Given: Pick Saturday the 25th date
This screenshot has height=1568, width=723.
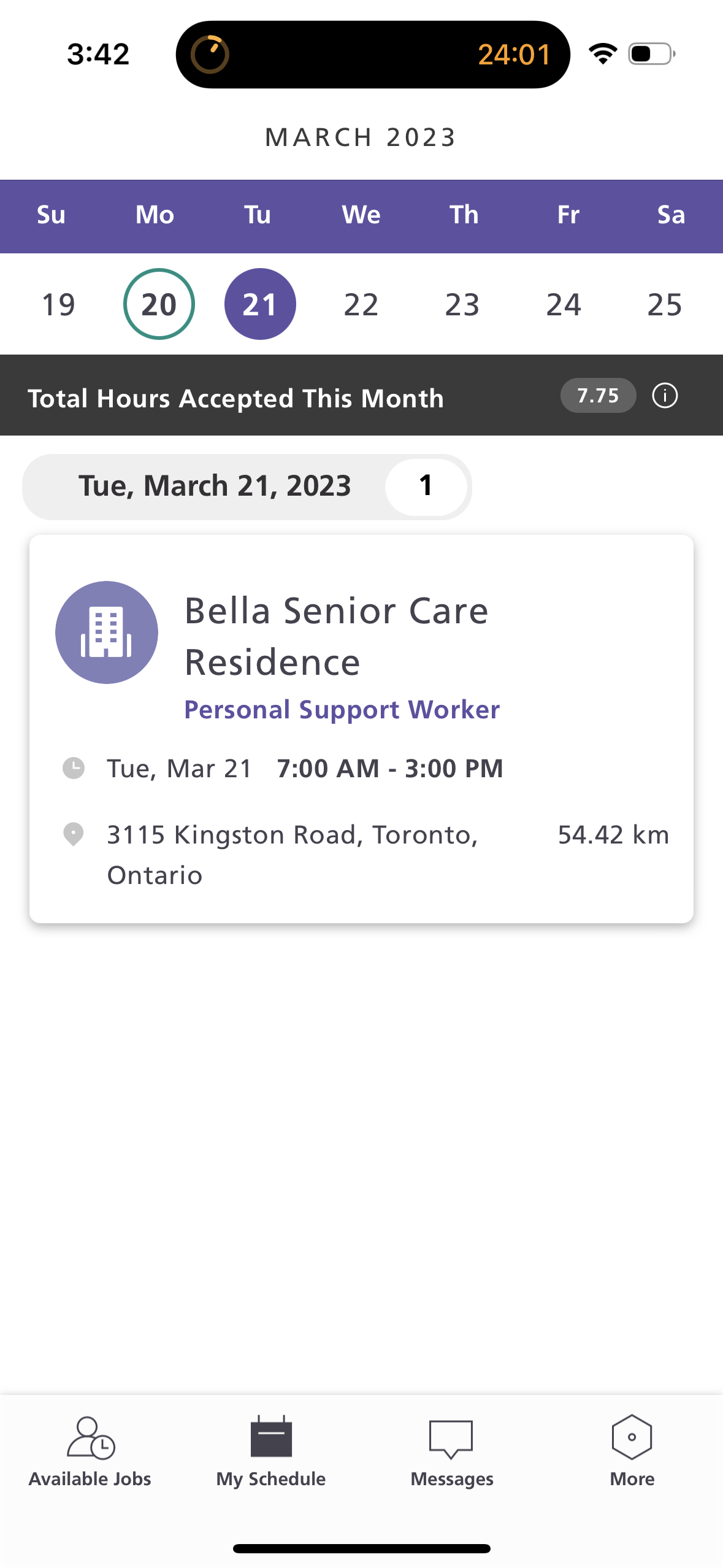Looking at the screenshot, I should (x=665, y=304).
